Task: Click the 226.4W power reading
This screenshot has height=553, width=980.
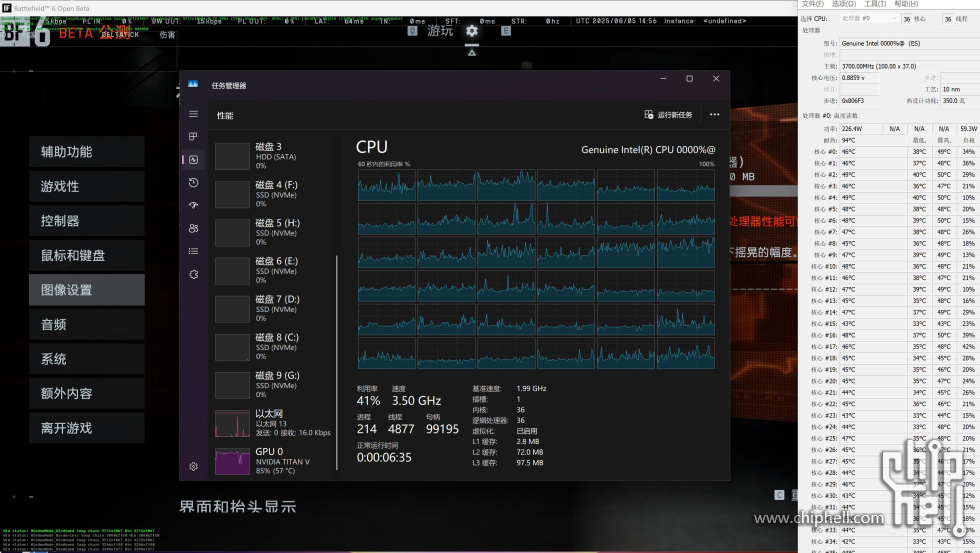Action: (x=861, y=129)
